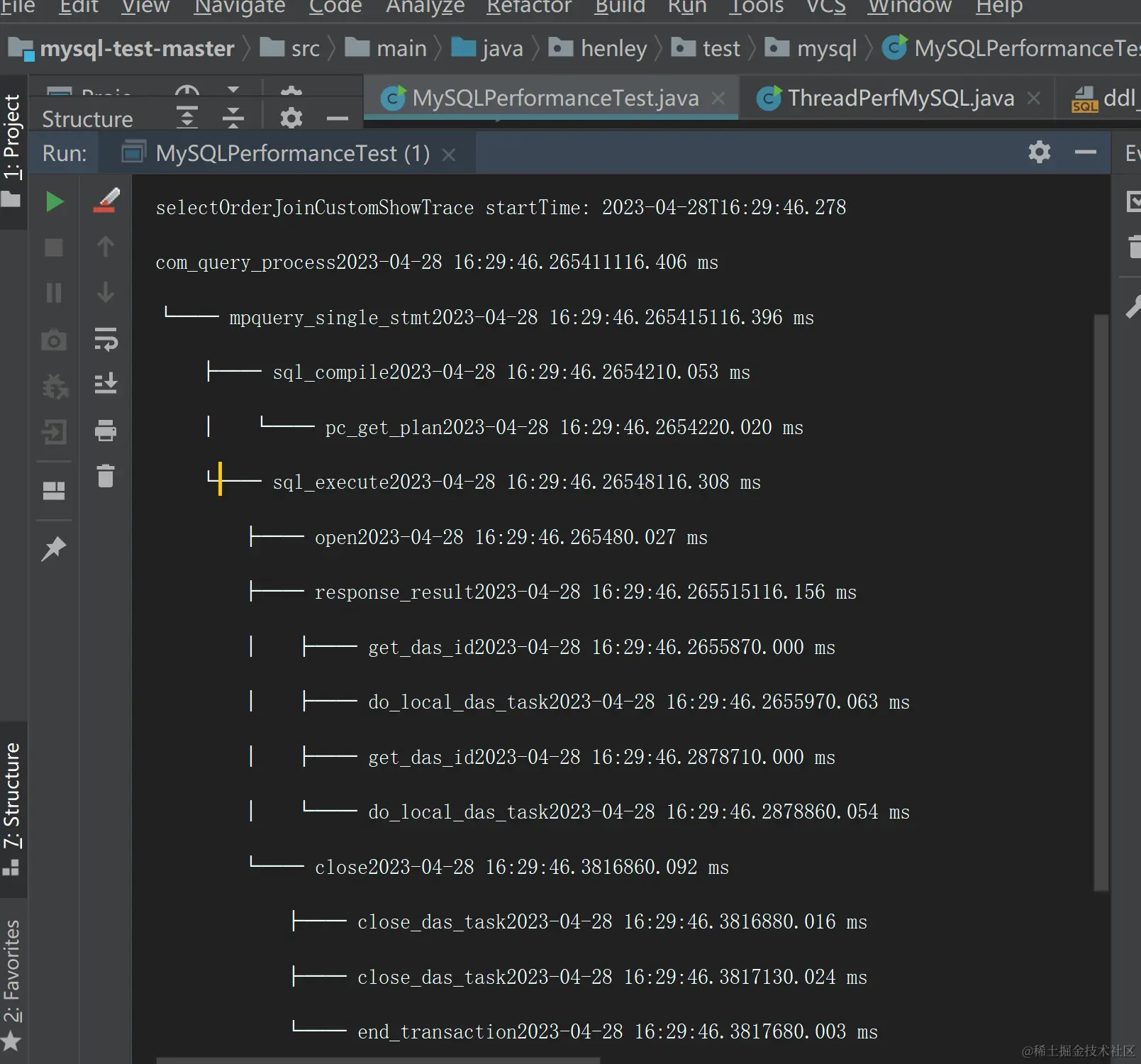Click the test package breadcrumb
1141x1064 pixels.
706,48
